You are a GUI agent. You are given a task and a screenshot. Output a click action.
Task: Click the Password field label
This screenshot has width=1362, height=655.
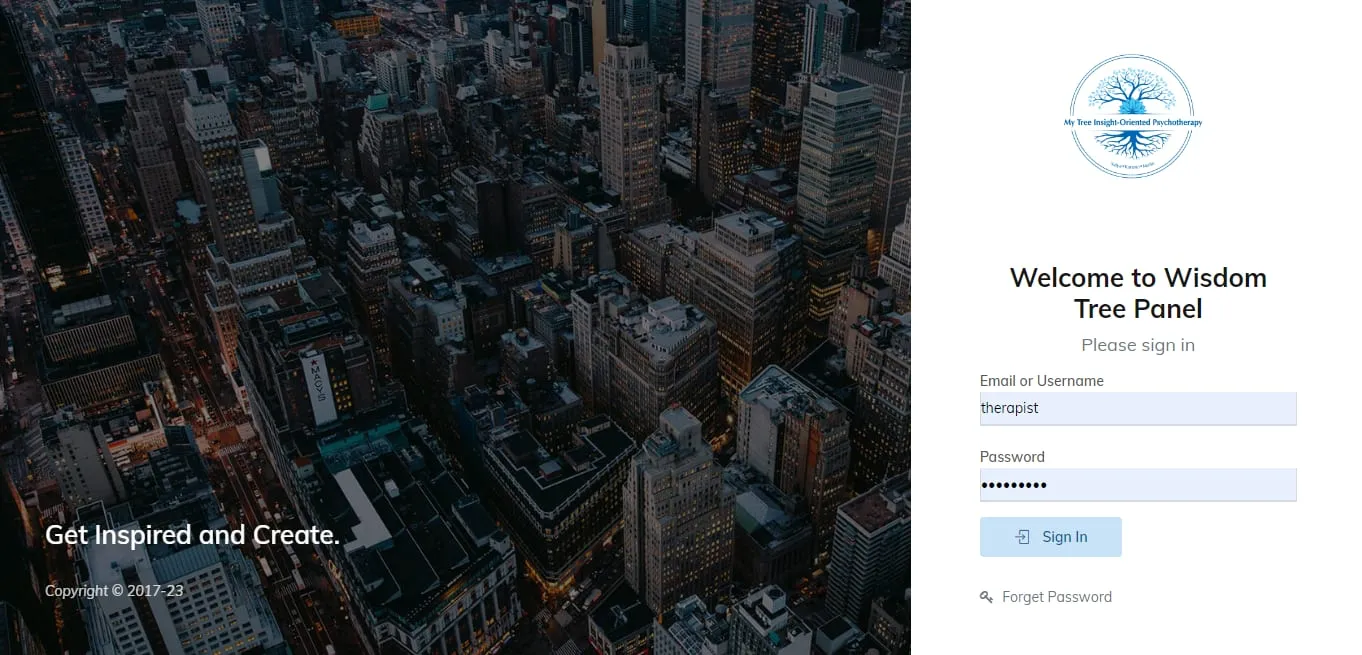pyautogui.click(x=1012, y=457)
